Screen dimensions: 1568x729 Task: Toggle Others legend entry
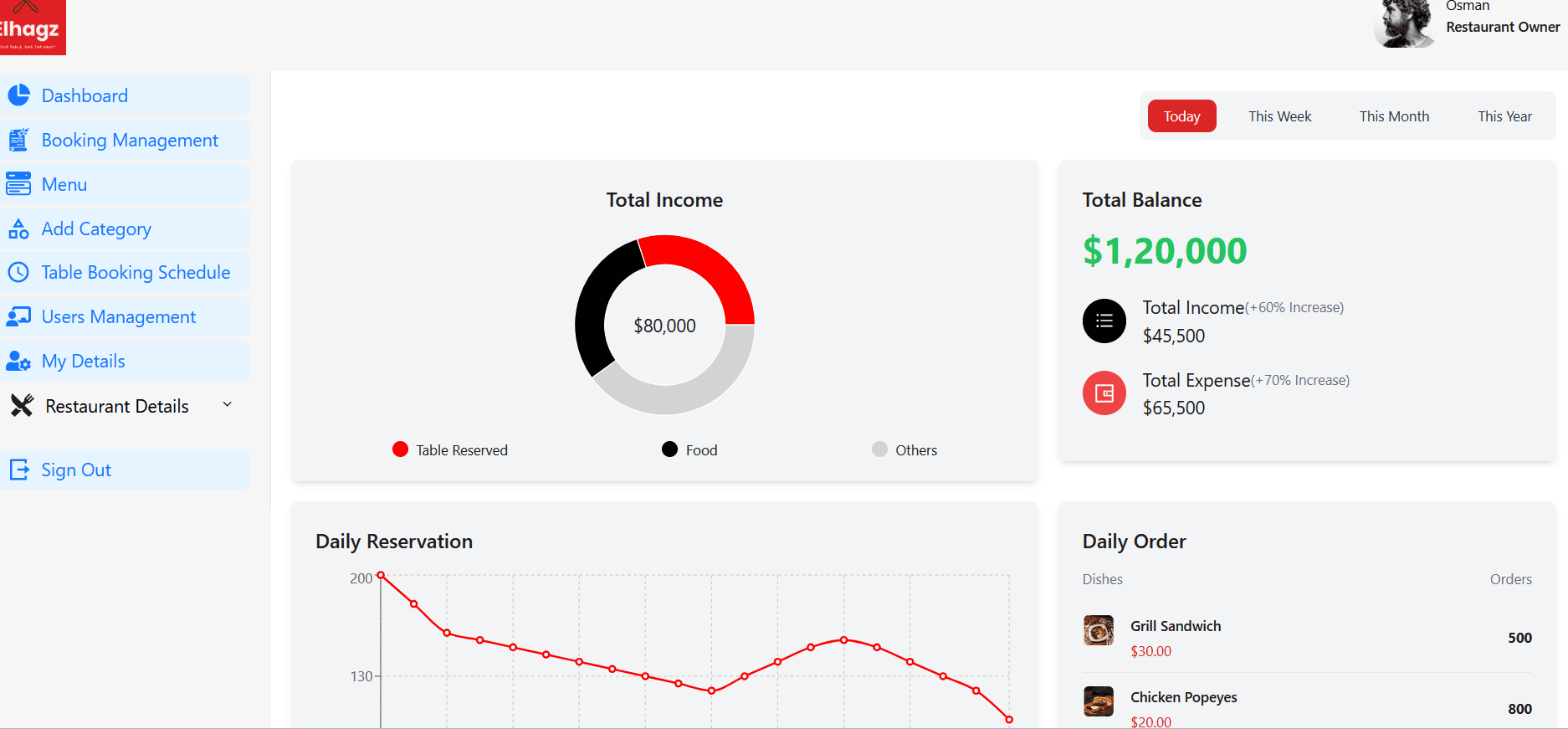pyautogui.click(x=904, y=449)
